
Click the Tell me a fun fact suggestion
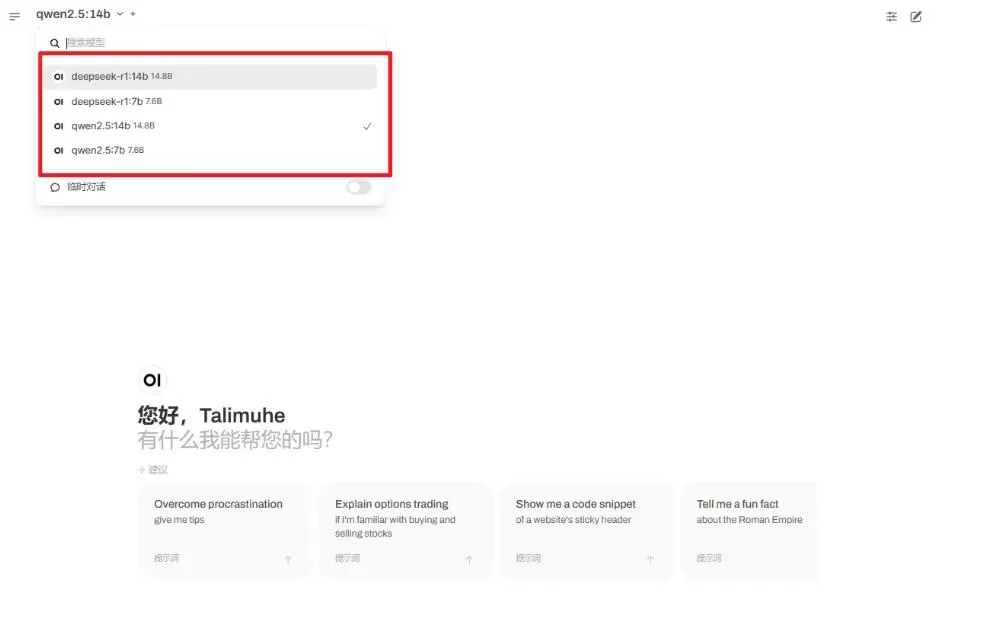(x=748, y=531)
